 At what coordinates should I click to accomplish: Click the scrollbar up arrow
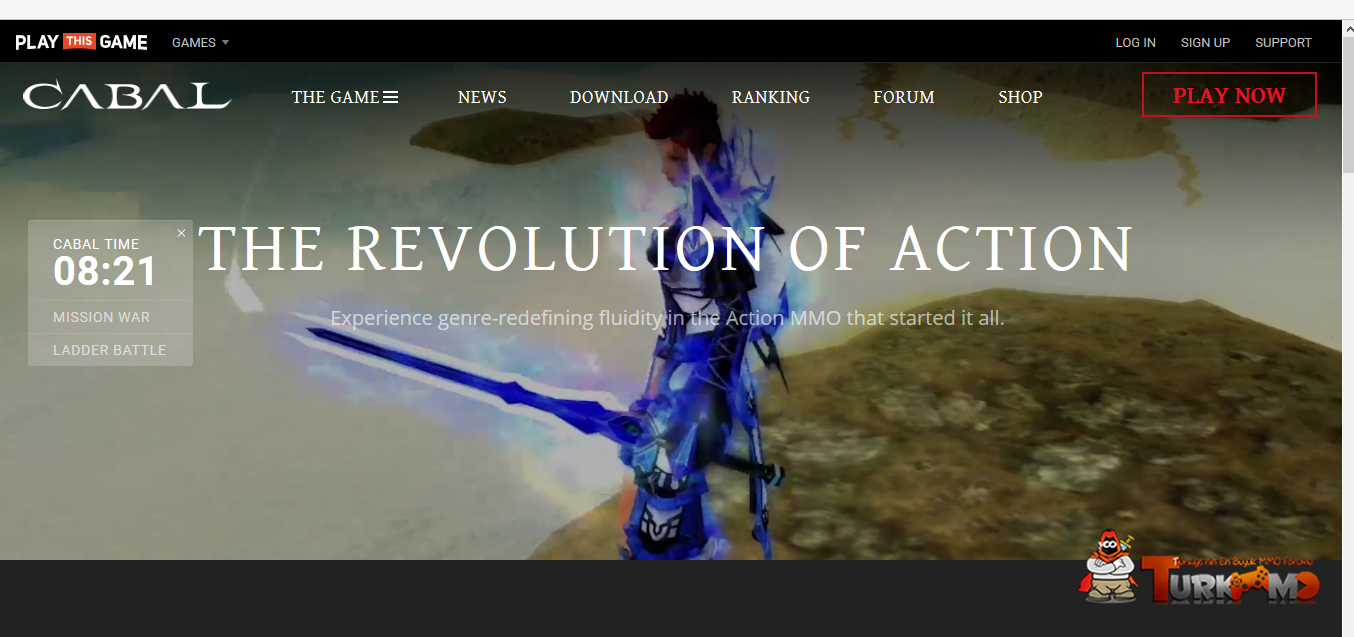click(x=1346, y=27)
